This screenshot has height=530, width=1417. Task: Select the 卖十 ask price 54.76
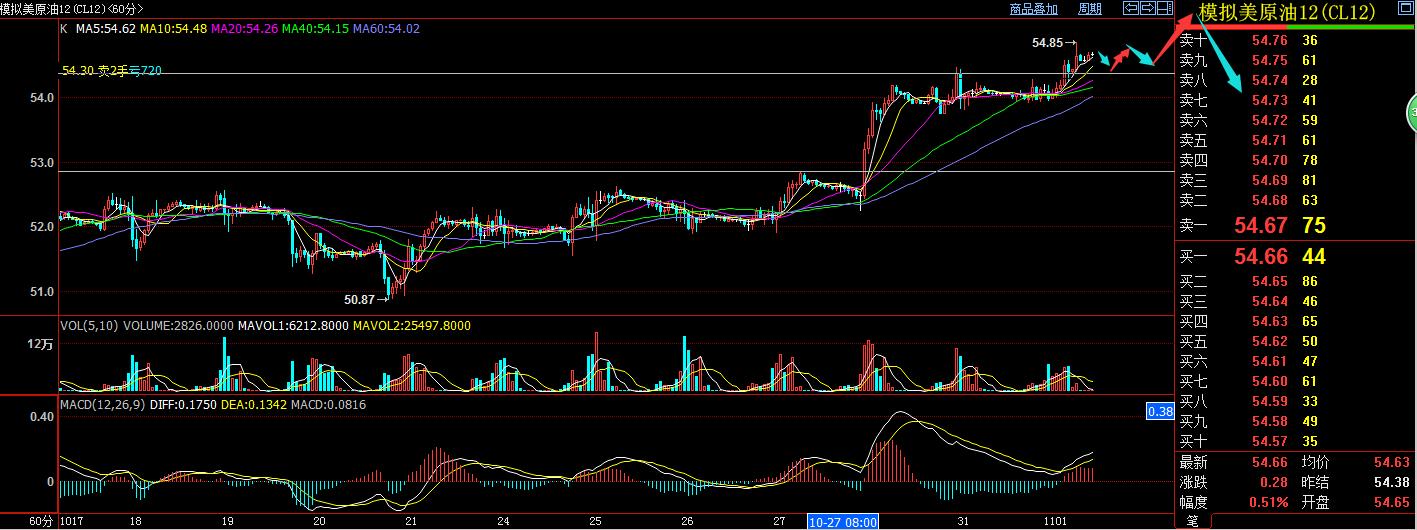coord(1269,40)
